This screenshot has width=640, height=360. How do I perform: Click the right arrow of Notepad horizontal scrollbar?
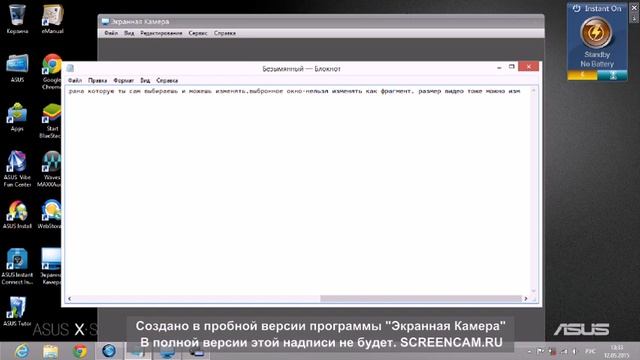pos(526,299)
